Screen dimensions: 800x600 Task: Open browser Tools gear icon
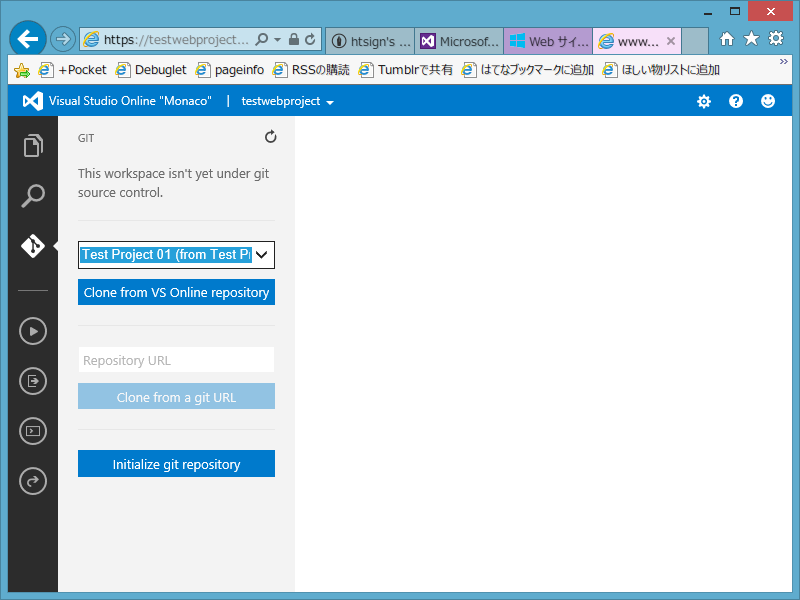click(x=776, y=38)
